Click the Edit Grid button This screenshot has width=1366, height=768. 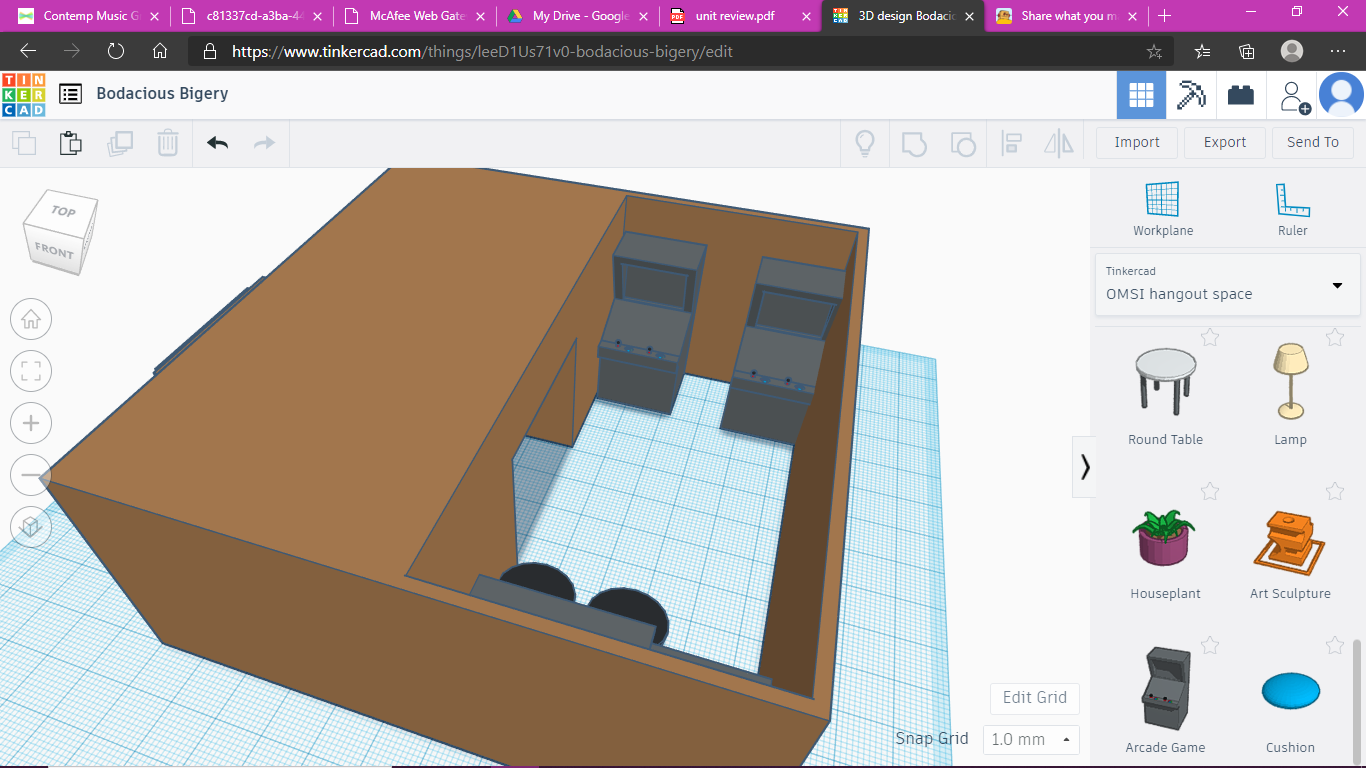[1035, 698]
